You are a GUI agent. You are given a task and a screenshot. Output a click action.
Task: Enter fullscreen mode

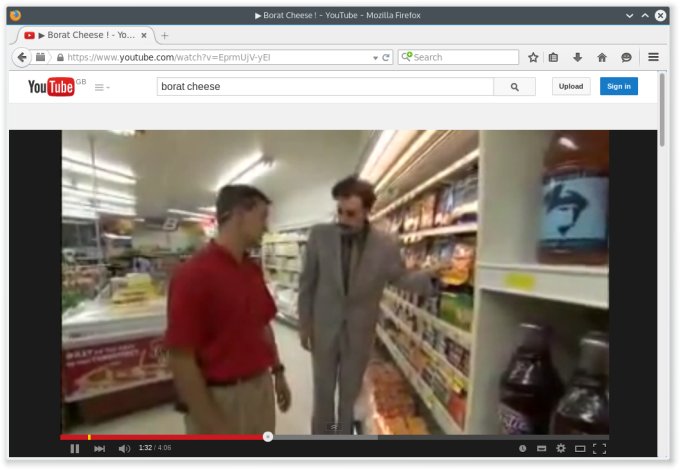pyautogui.click(x=599, y=448)
